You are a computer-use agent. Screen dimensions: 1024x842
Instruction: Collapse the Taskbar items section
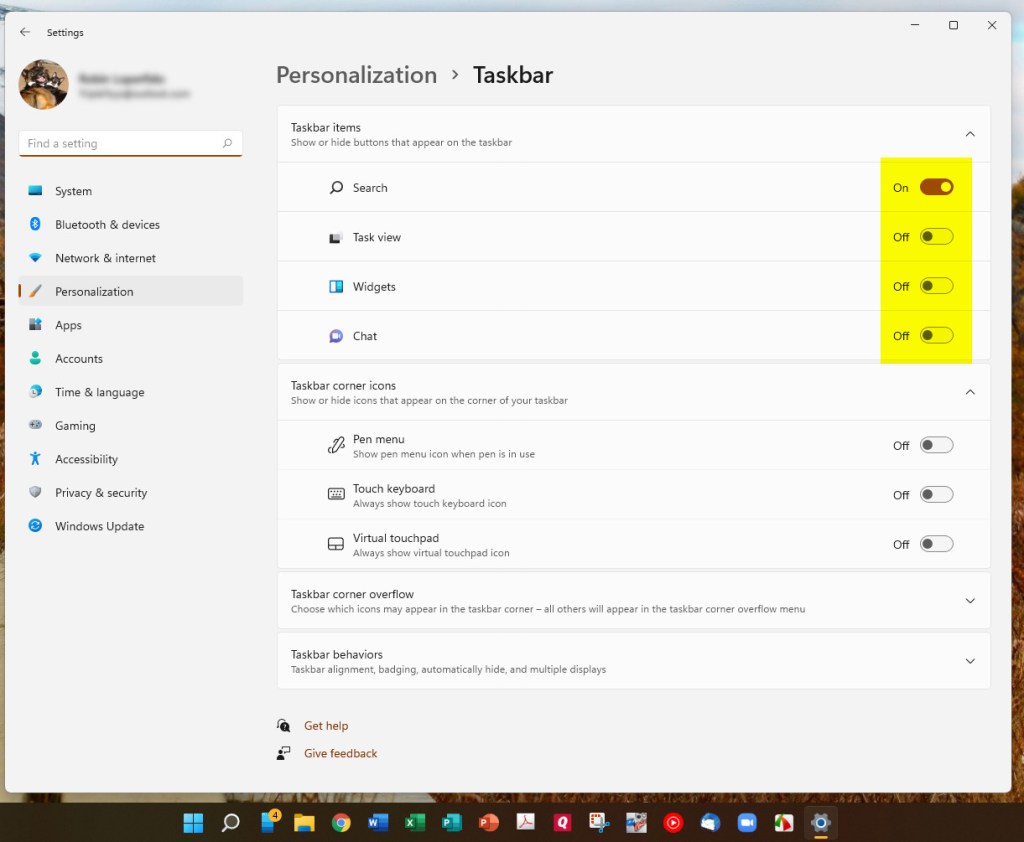[x=969, y=134]
